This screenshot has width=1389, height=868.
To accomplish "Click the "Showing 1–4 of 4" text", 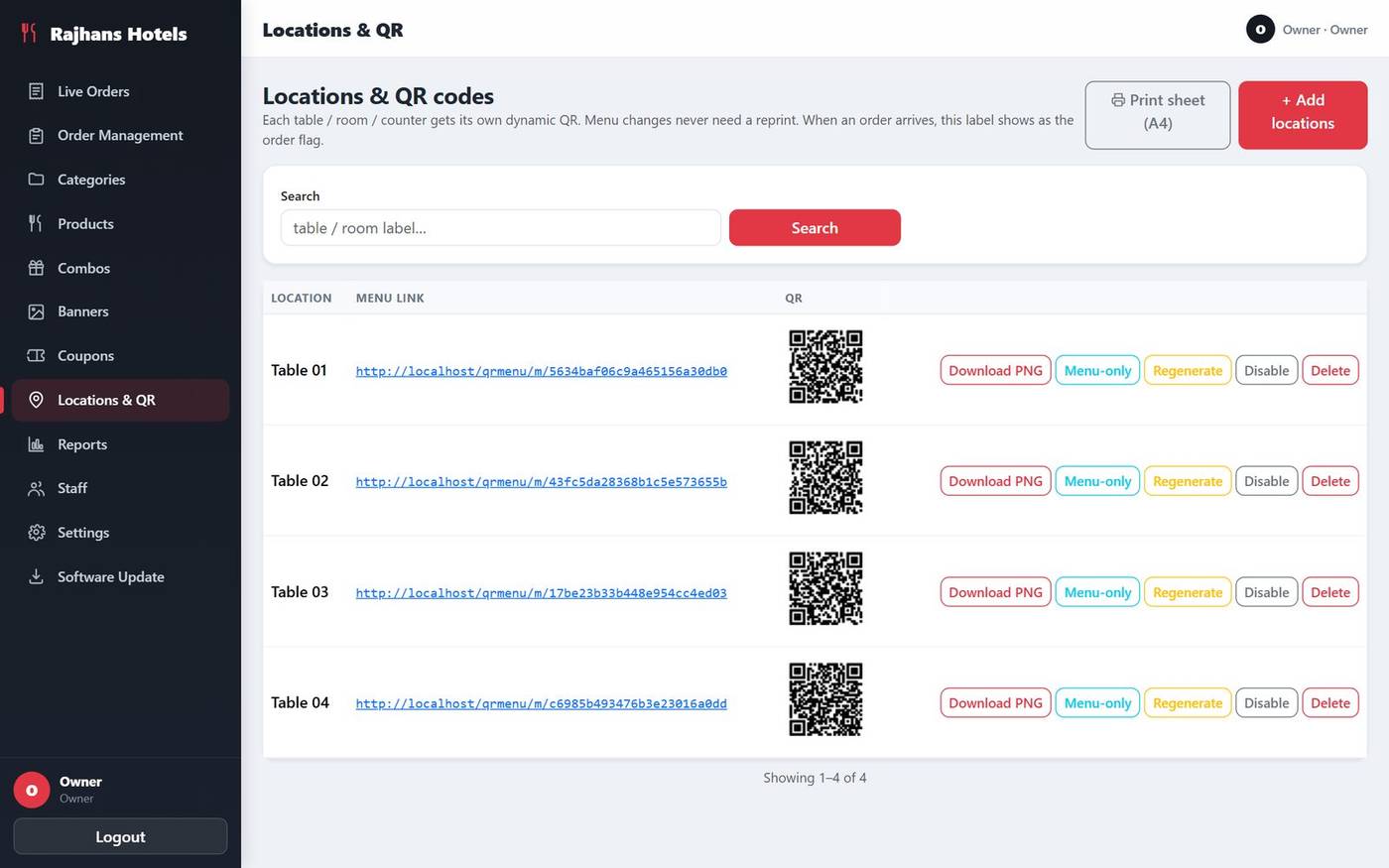I will coord(815,778).
